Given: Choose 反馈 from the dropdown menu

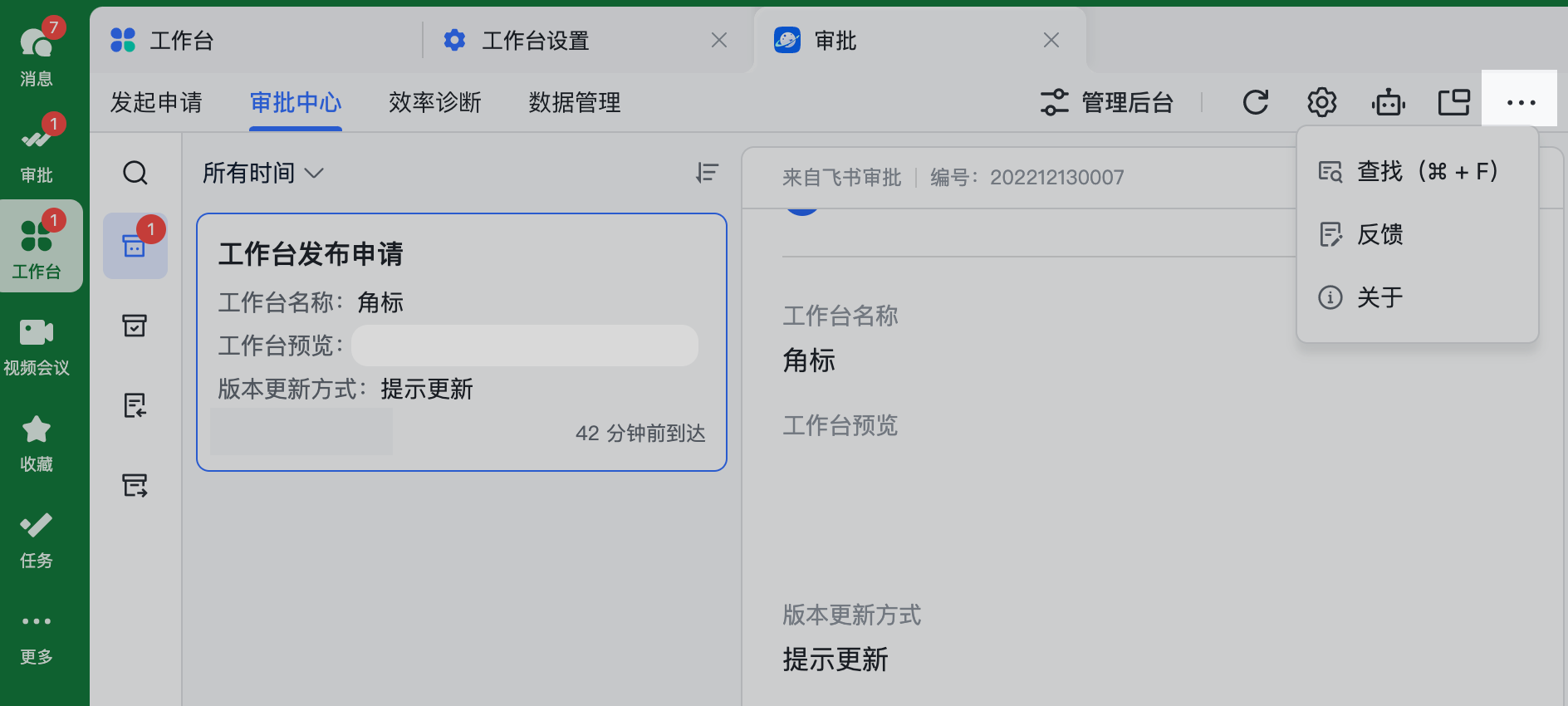Looking at the screenshot, I should click(x=1417, y=234).
